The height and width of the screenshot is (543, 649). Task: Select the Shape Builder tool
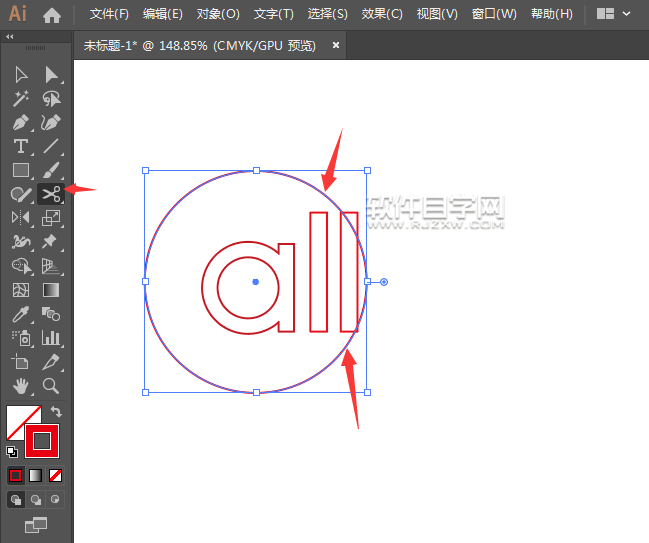(x=21, y=266)
